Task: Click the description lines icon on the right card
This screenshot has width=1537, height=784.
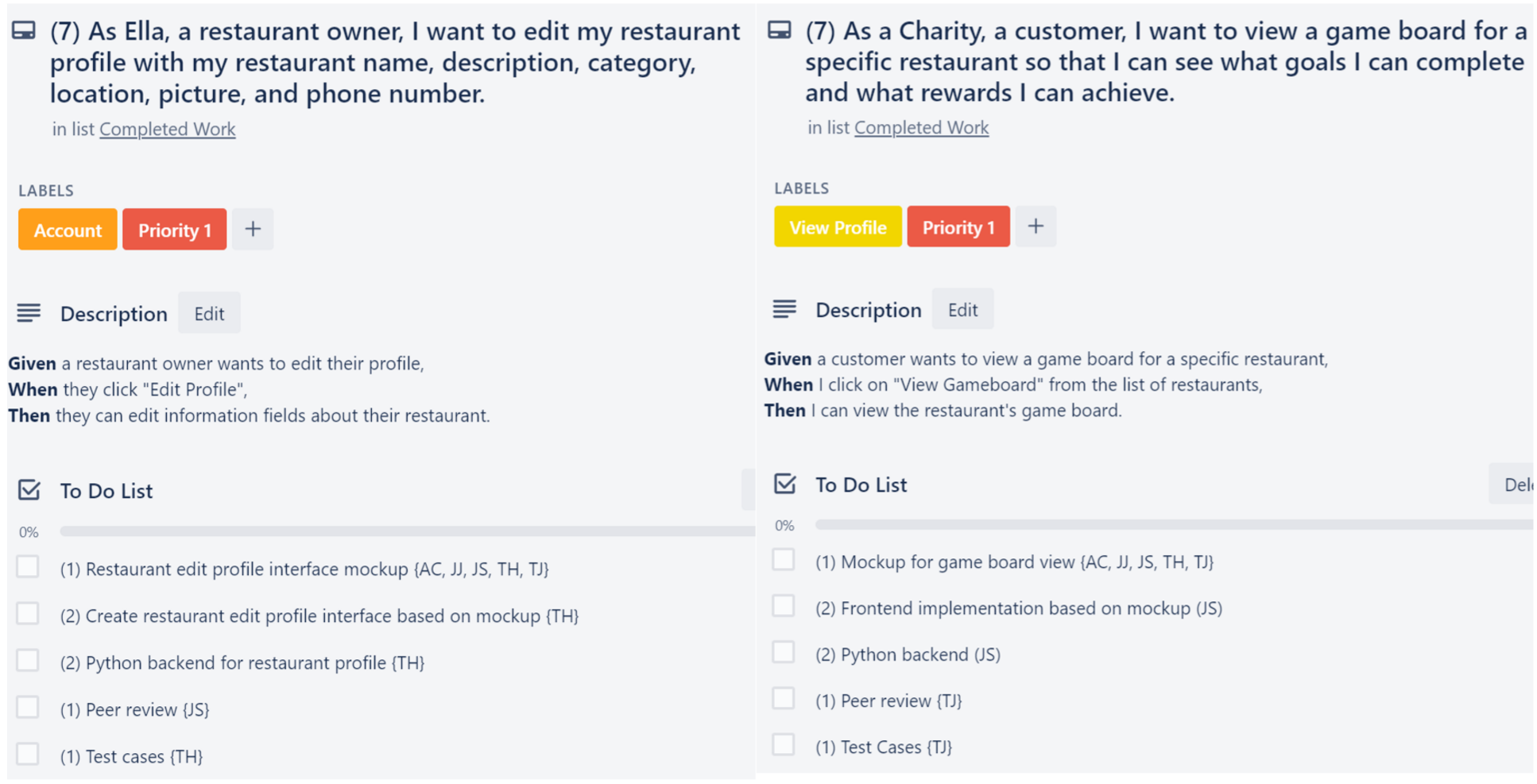Action: pos(784,309)
